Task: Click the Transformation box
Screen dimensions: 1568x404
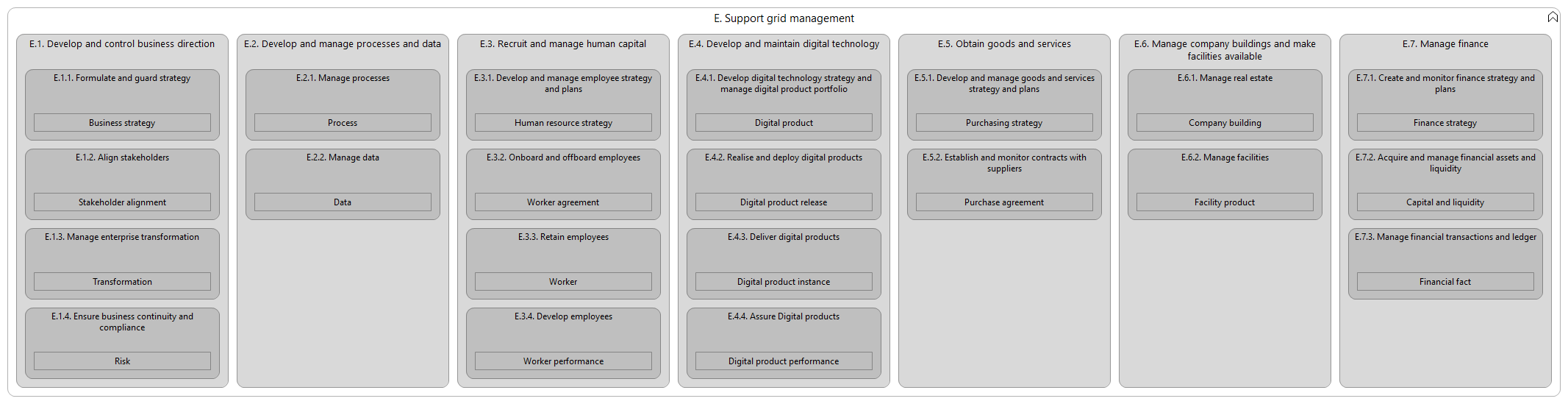Action: (122, 282)
